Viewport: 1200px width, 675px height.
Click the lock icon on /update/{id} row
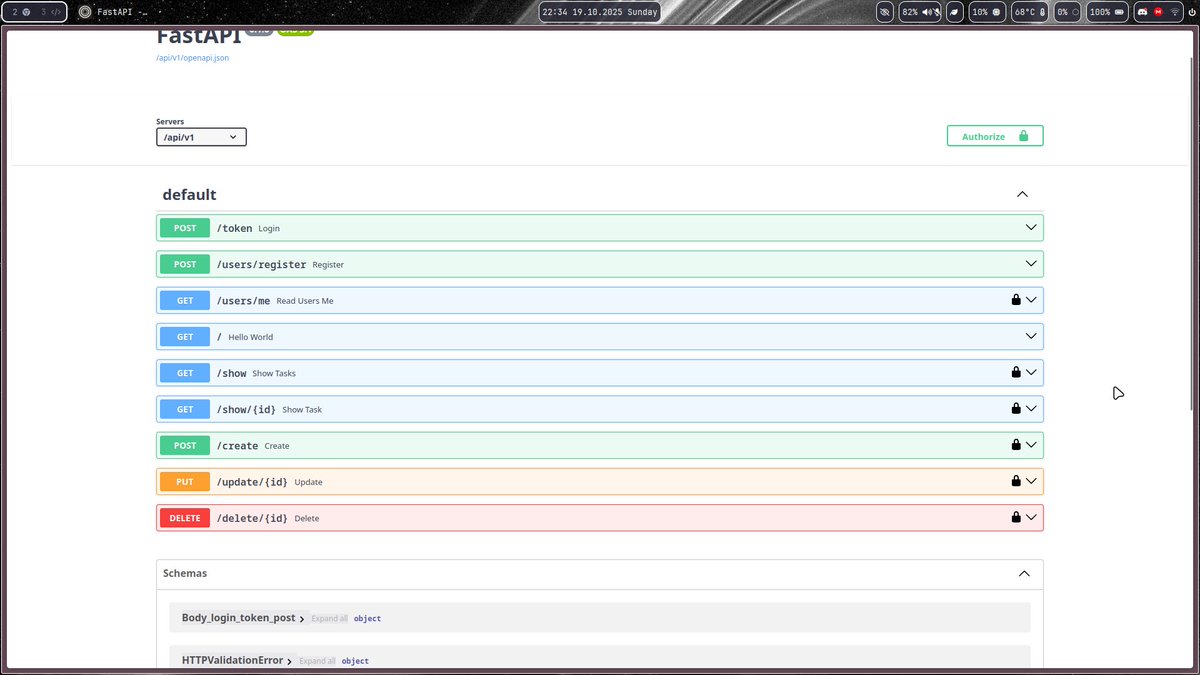tap(1016, 481)
